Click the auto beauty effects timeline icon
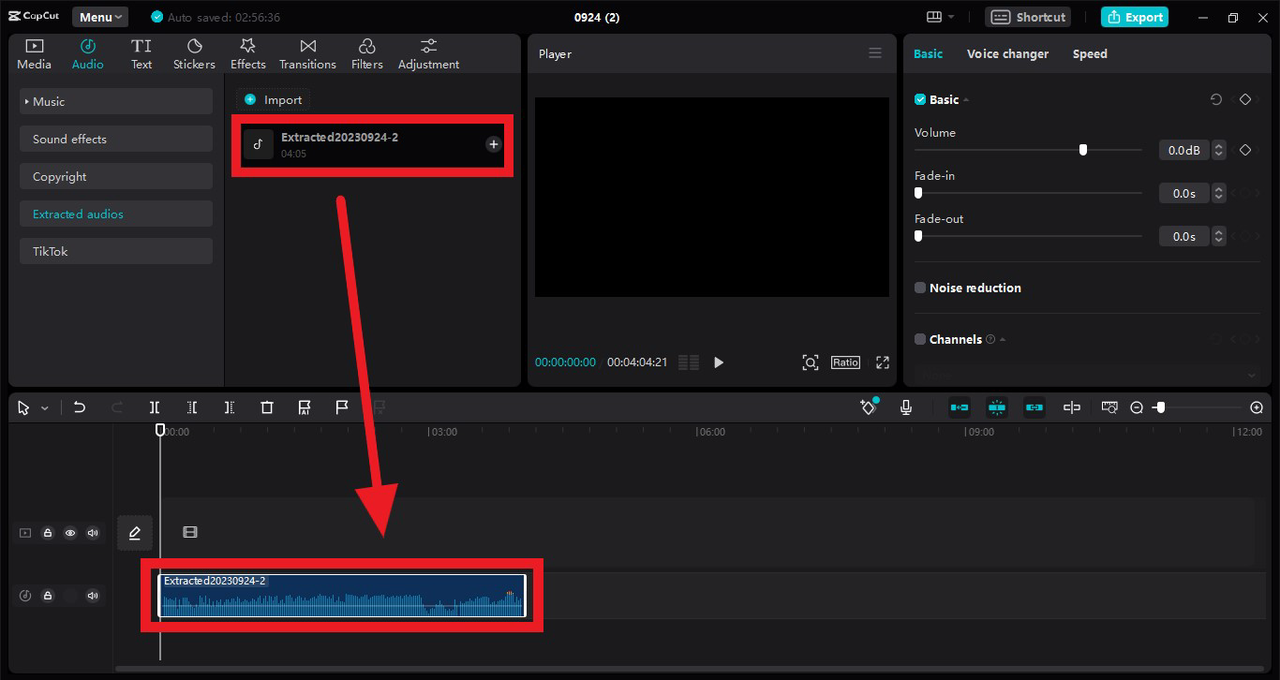The width and height of the screenshot is (1280, 680). pyautogui.click(x=868, y=407)
